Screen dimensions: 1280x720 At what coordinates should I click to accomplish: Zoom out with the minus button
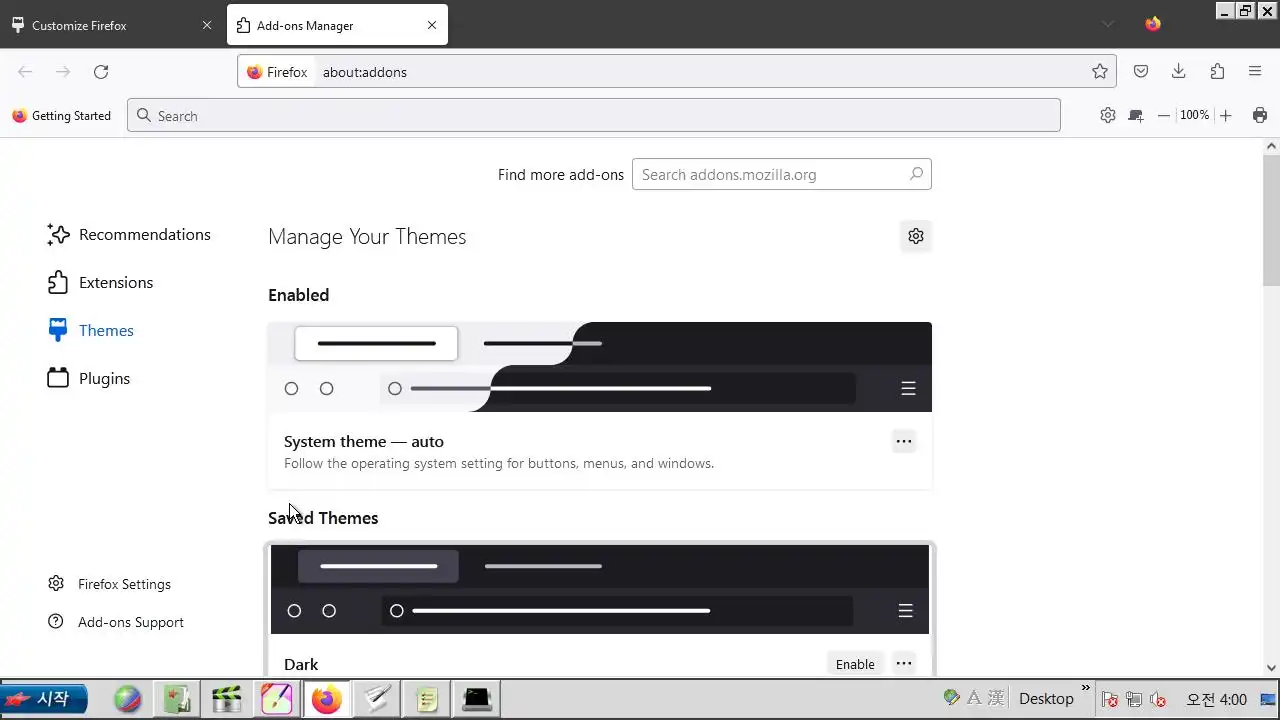coord(1164,115)
